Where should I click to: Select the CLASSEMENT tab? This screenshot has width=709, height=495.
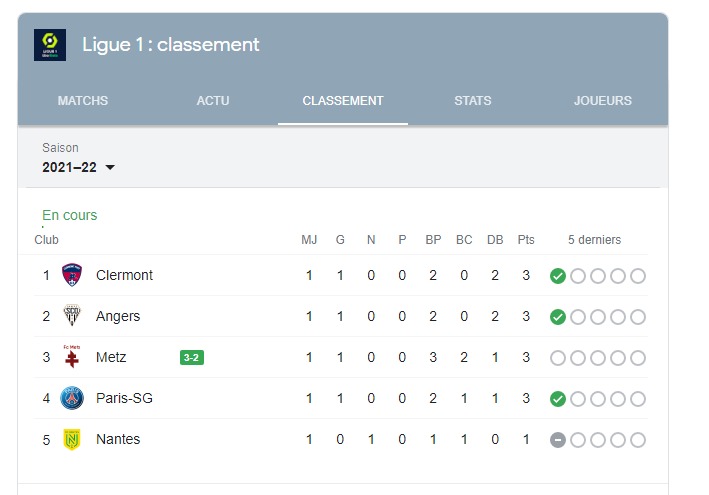[x=343, y=101]
